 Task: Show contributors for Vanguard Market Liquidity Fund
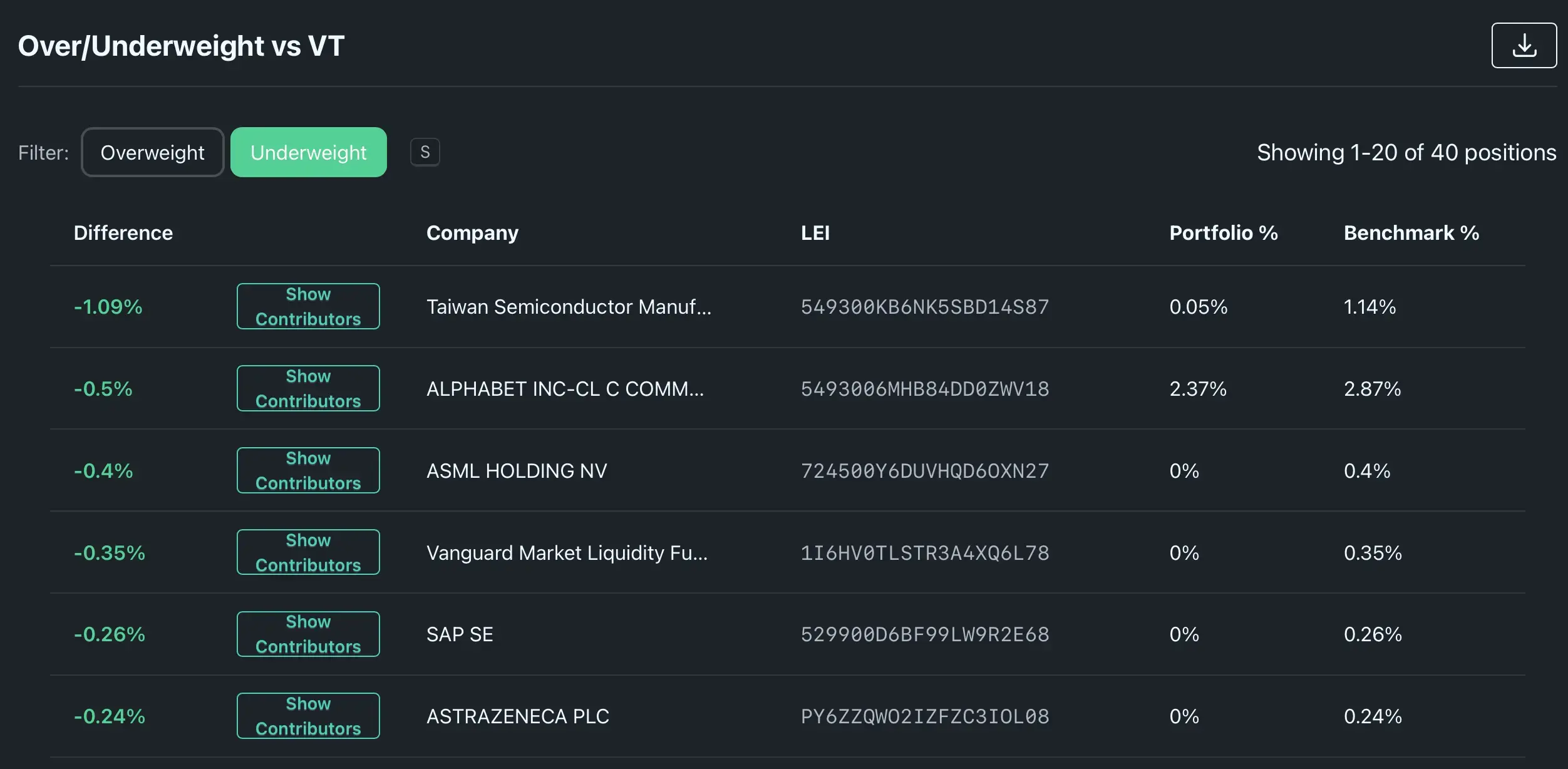pyautogui.click(x=308, y=552)
